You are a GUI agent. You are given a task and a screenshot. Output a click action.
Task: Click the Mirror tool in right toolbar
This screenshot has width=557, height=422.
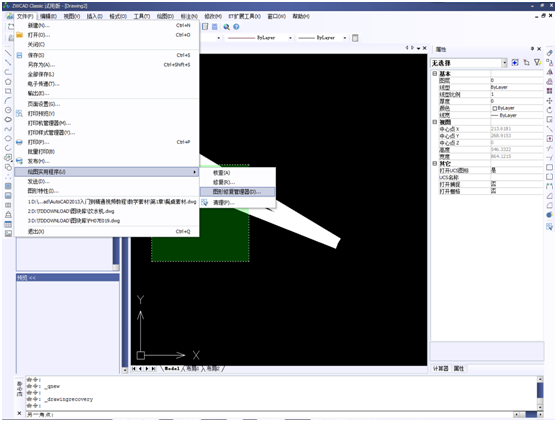[550, 72]
